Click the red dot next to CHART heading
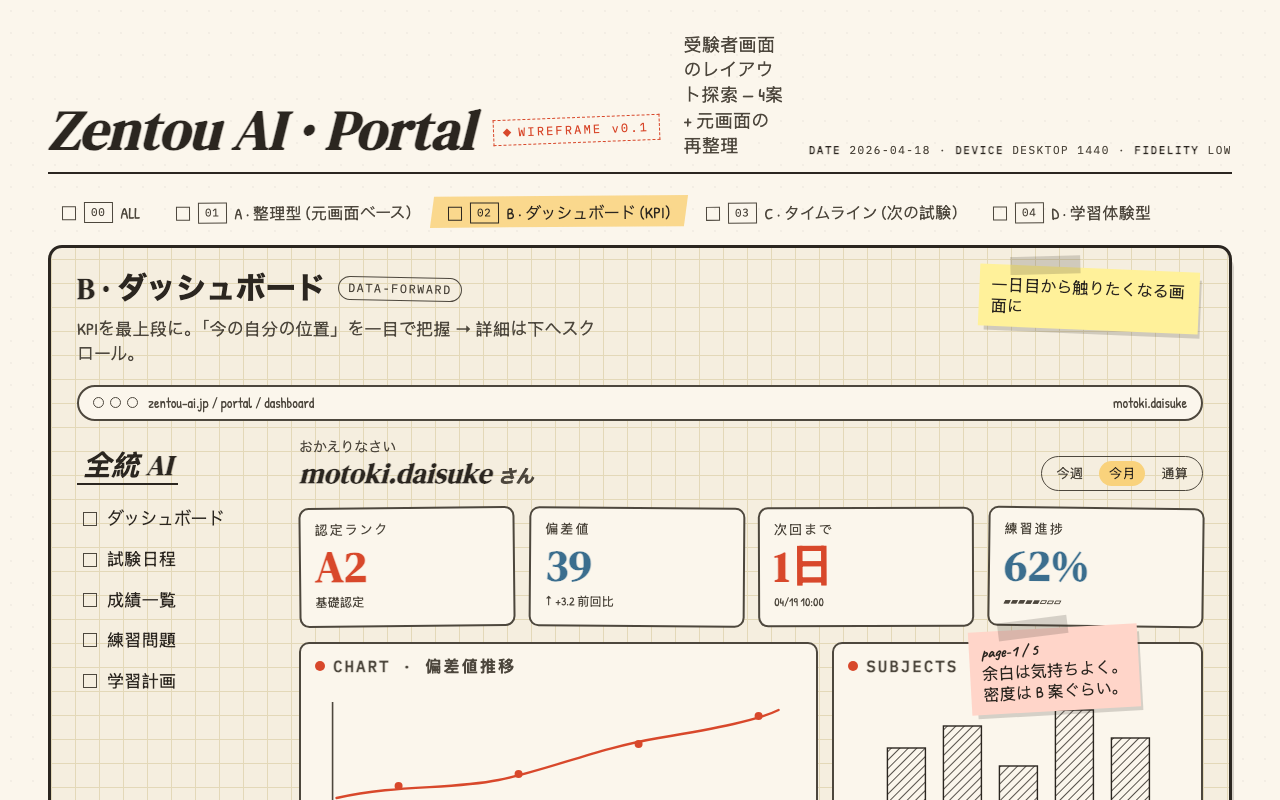The height and width of the screenshot is (800, 1280). [x=320, y=666]
